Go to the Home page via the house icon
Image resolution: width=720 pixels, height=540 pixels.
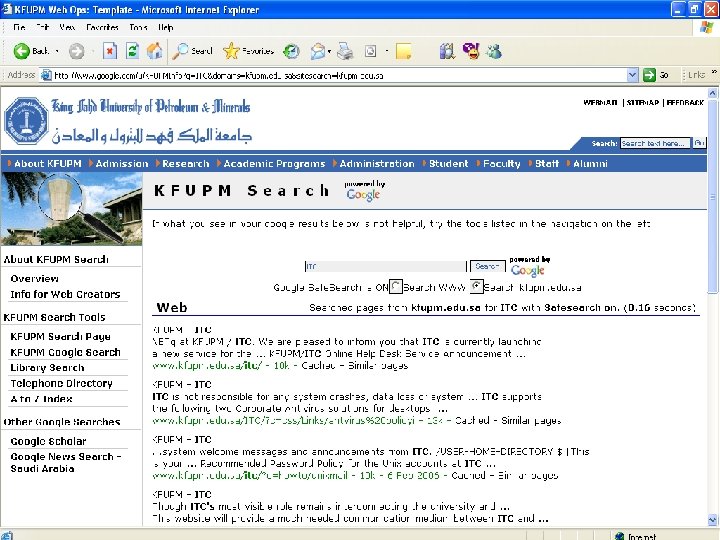pyautogui.click(x=155, y=51)
